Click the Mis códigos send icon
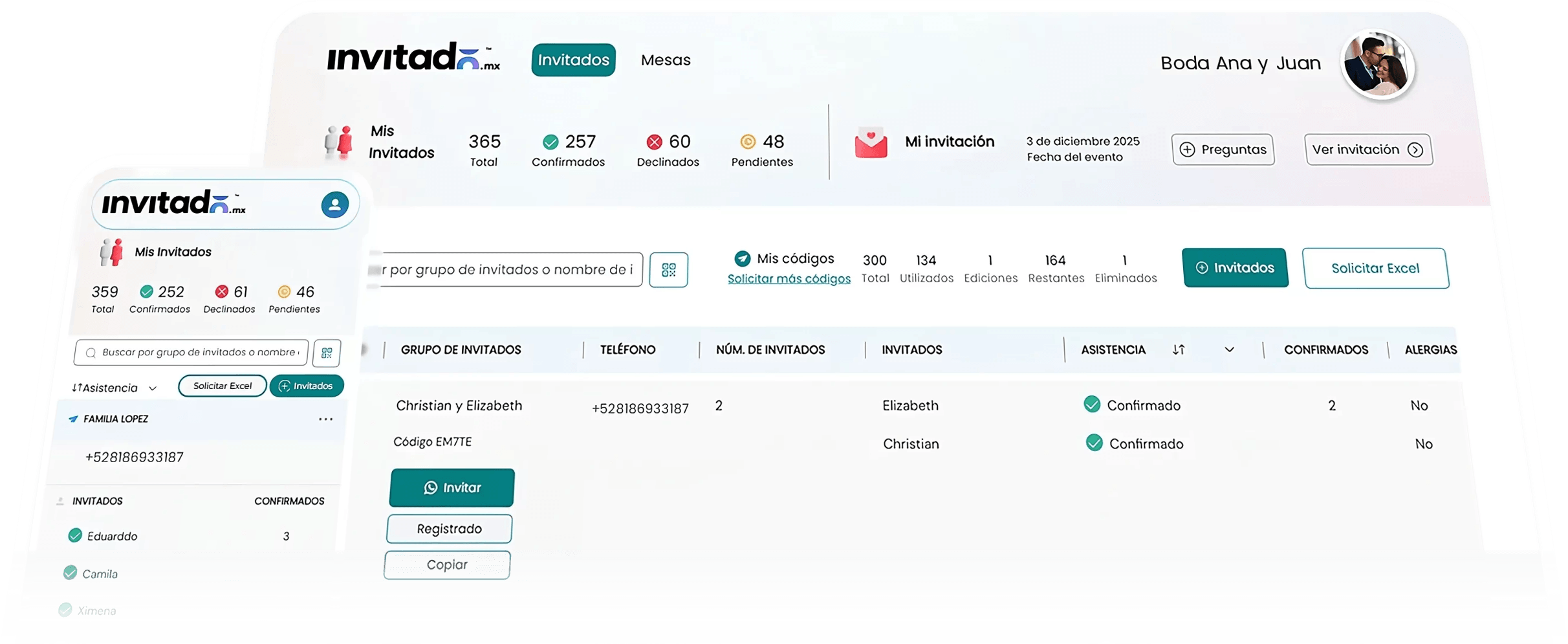This screenshot has height=644, width=1568. tap(742, 259)
